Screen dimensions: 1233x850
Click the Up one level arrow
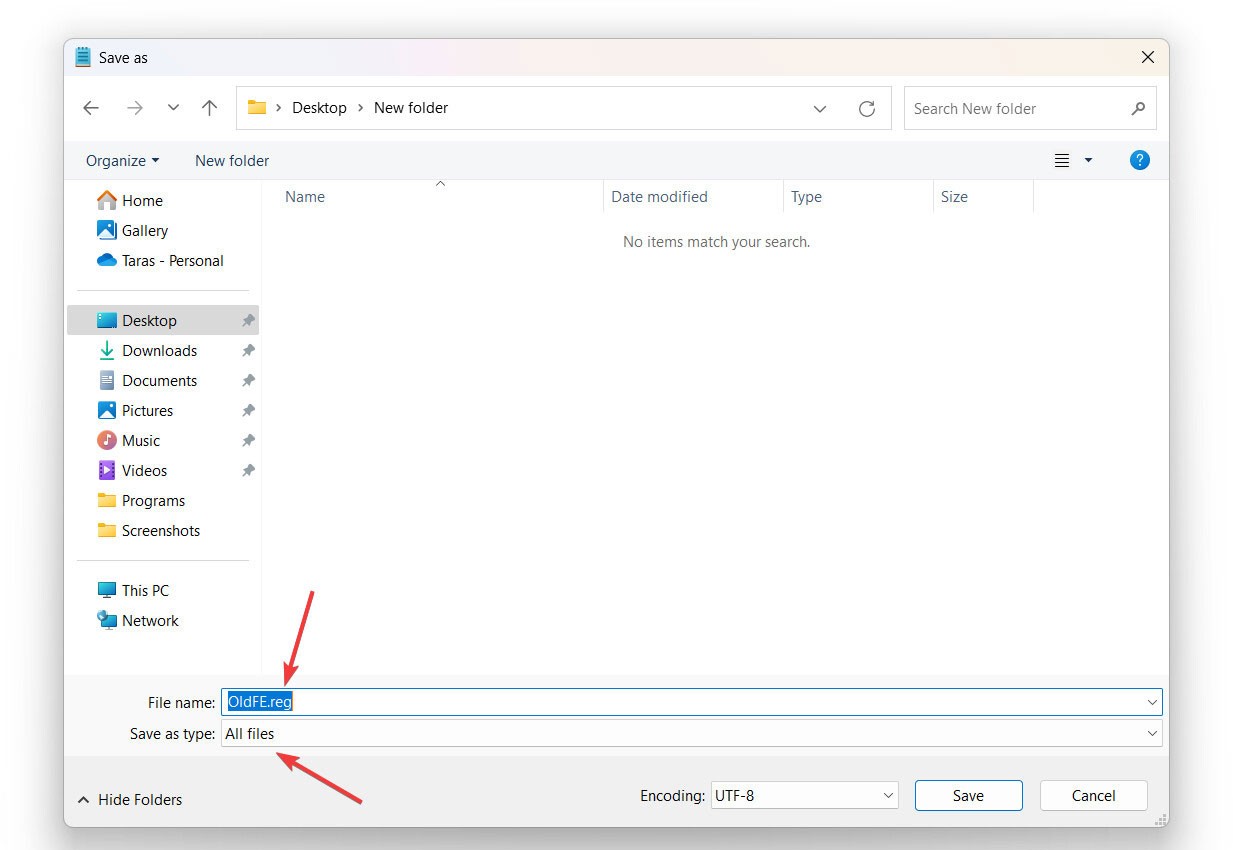(x=209, y=108)
